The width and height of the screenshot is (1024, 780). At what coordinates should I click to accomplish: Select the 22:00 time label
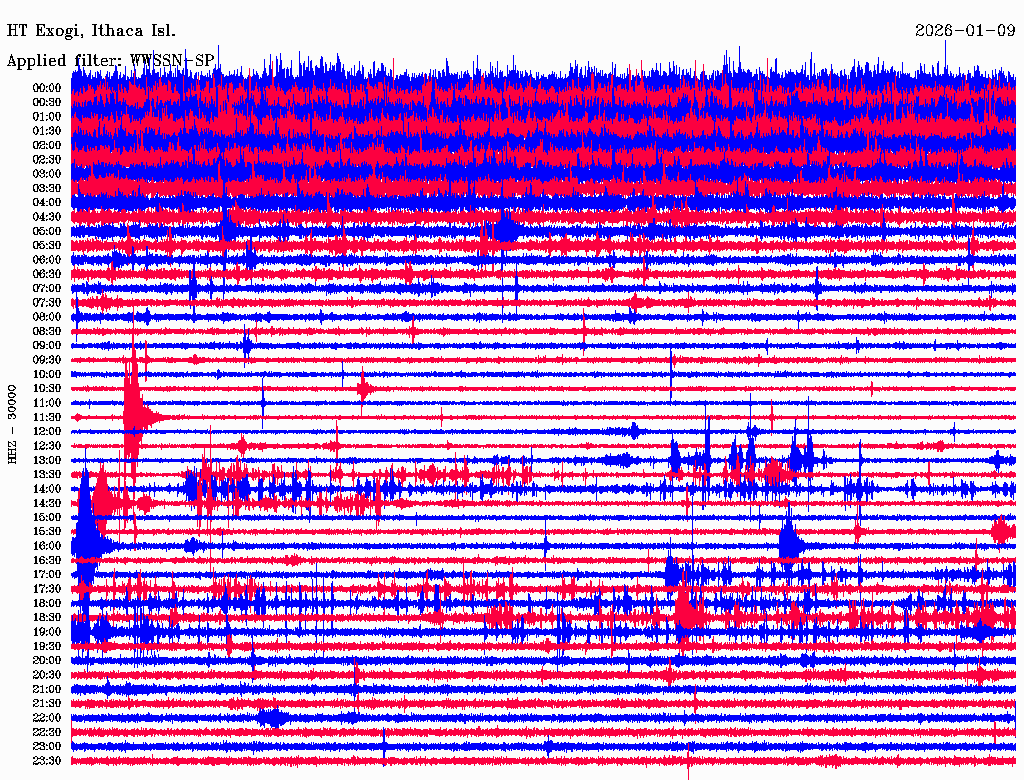tap(47, 718)
